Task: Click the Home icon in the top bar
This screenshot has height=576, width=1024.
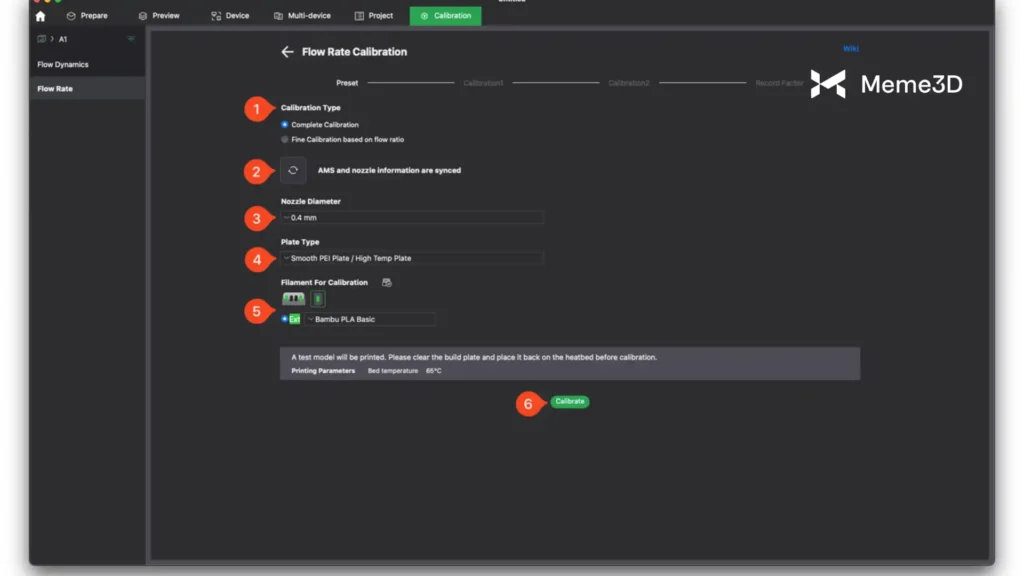Action: [40, 16]
